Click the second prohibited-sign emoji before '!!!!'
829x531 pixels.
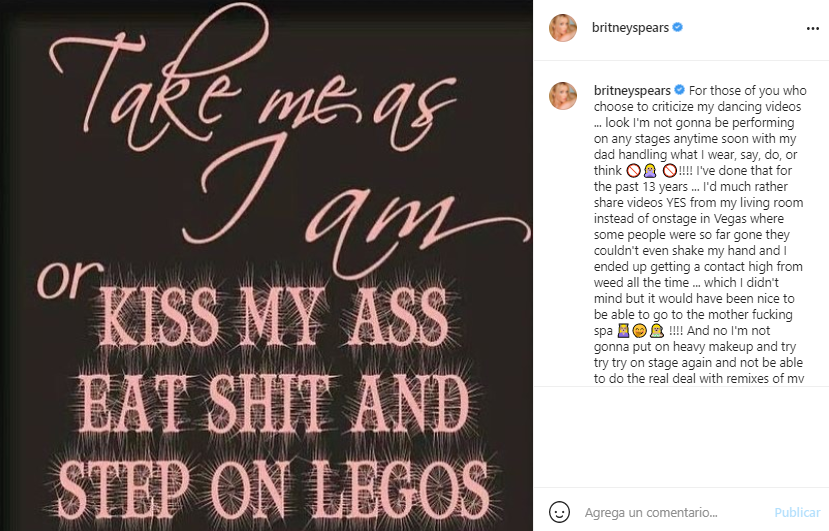669,170
